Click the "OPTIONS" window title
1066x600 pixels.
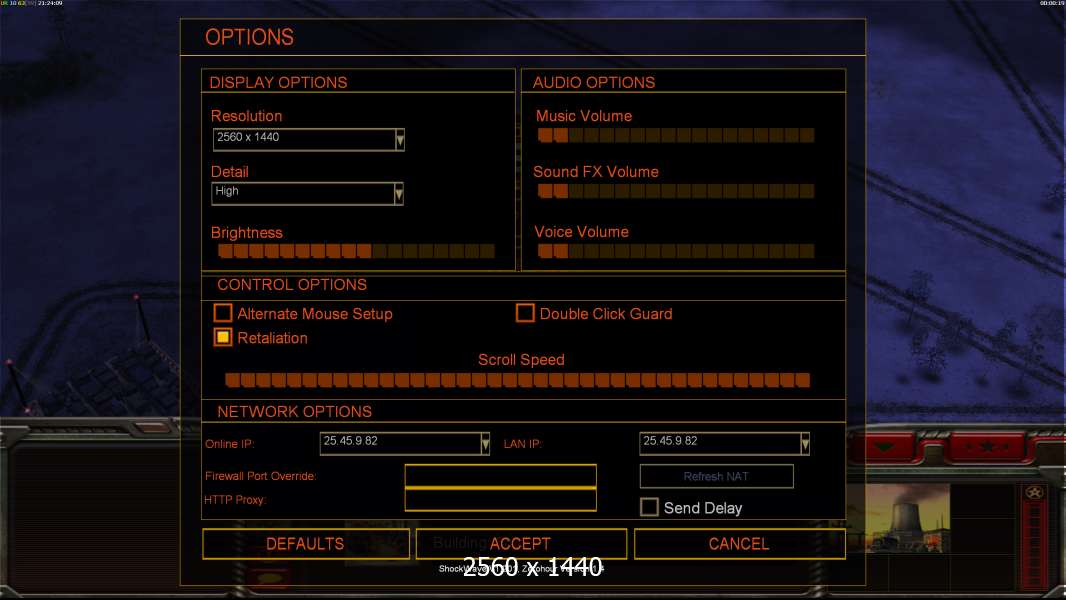point(250,37)
